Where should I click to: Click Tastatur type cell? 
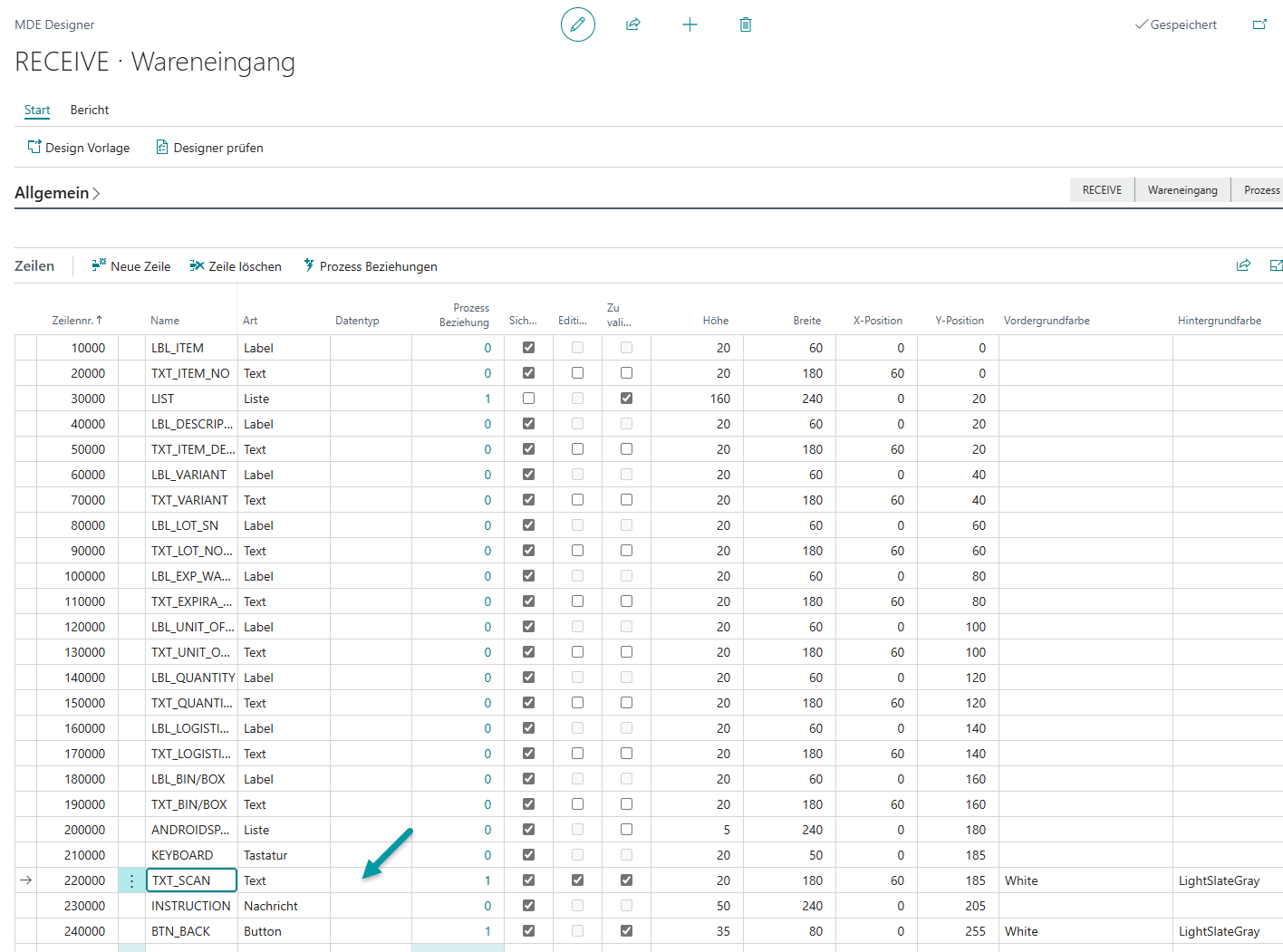[265, 855]
